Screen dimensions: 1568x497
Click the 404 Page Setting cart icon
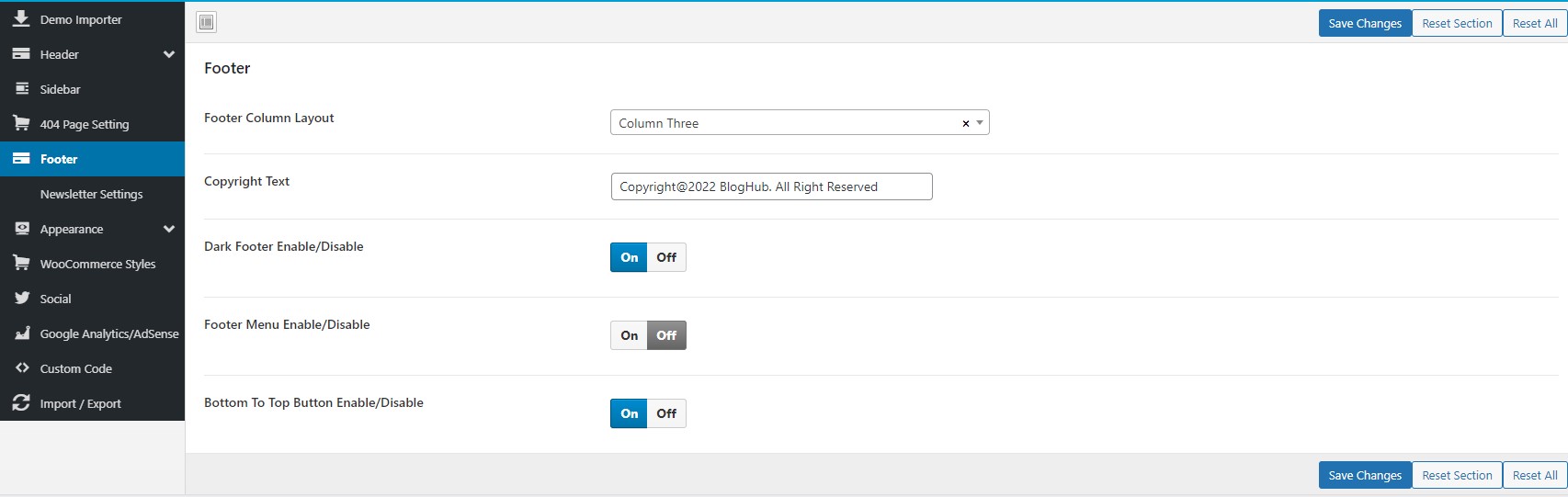point(21,123)
